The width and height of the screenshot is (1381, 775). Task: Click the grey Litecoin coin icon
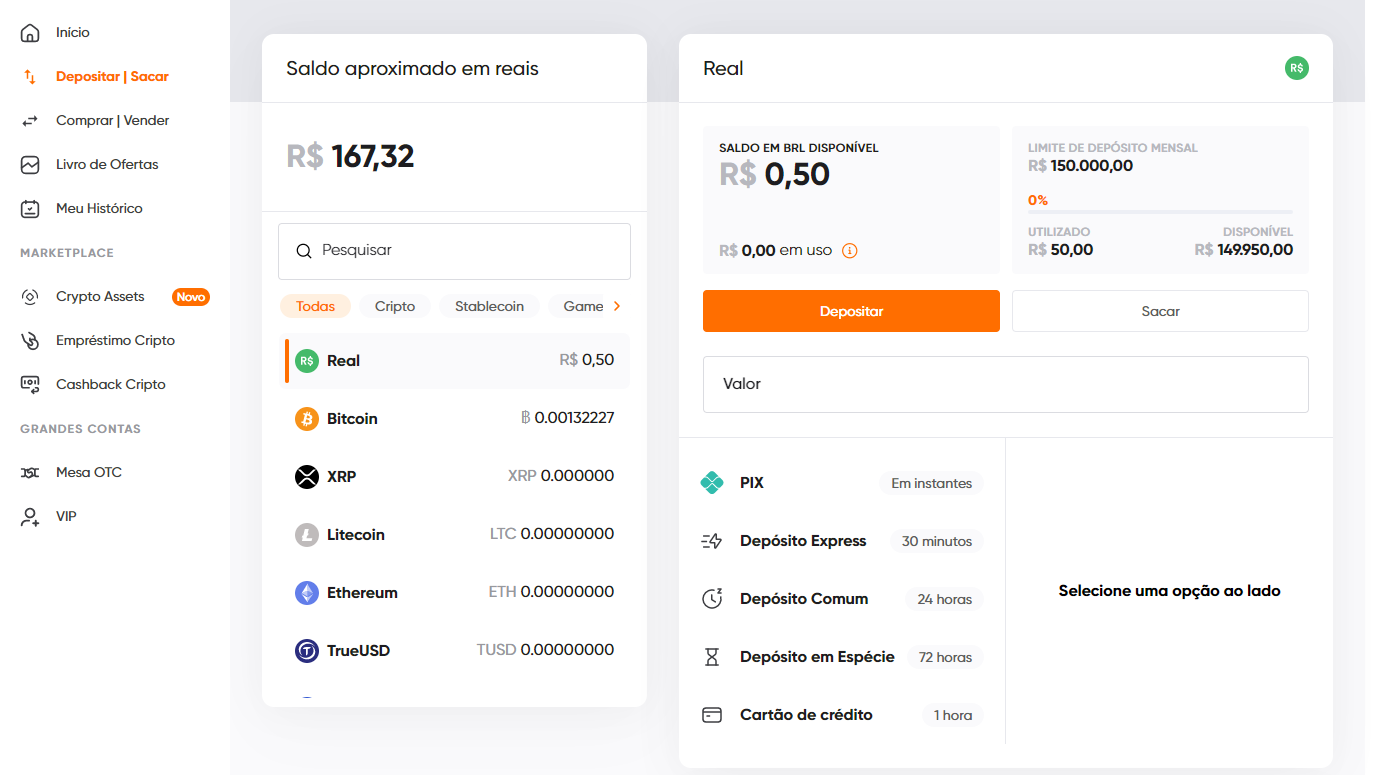[307, 535]
